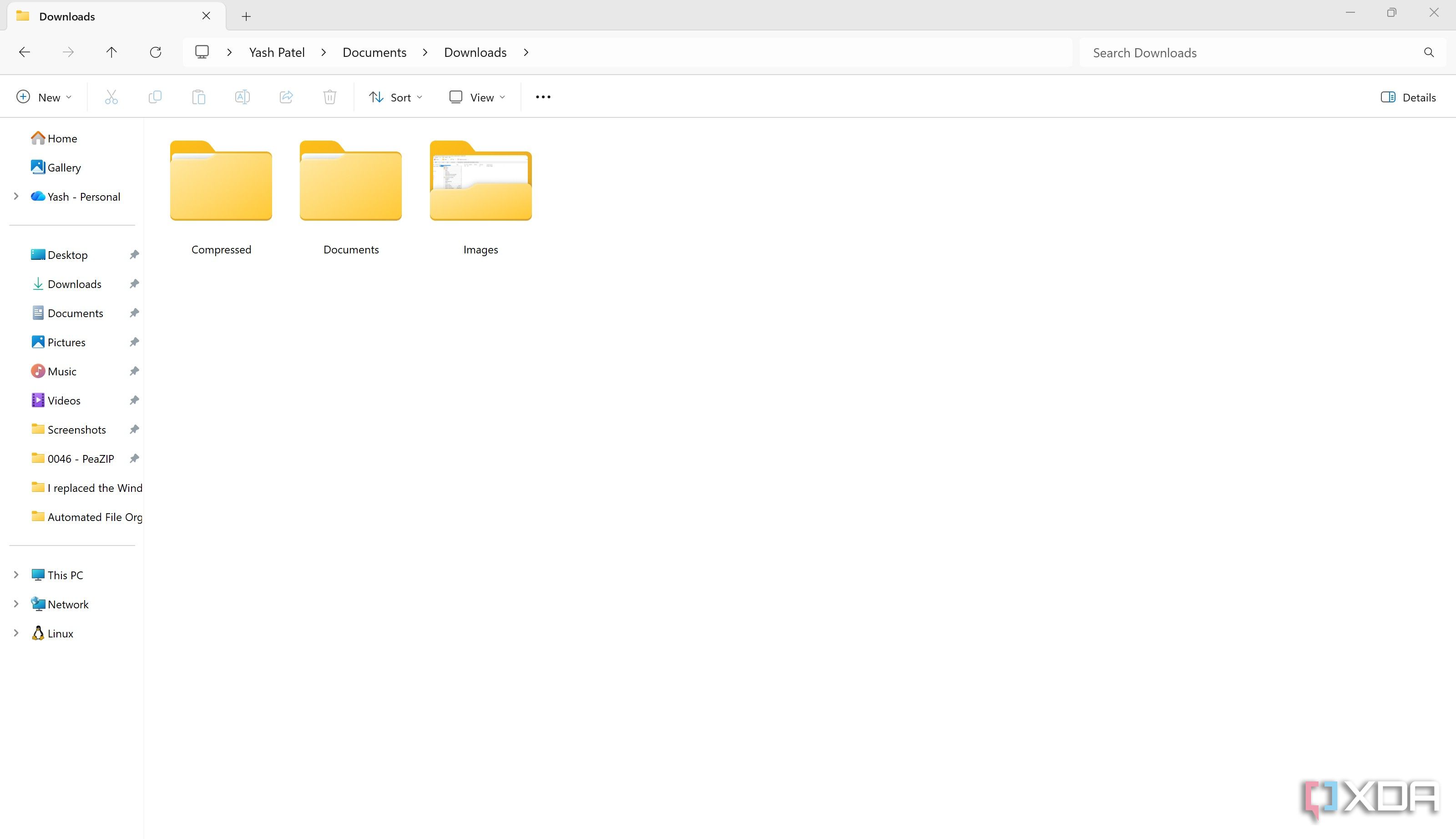1456x839 pixels.
Task: Open the See more three-dots menu
Action: 543,97
